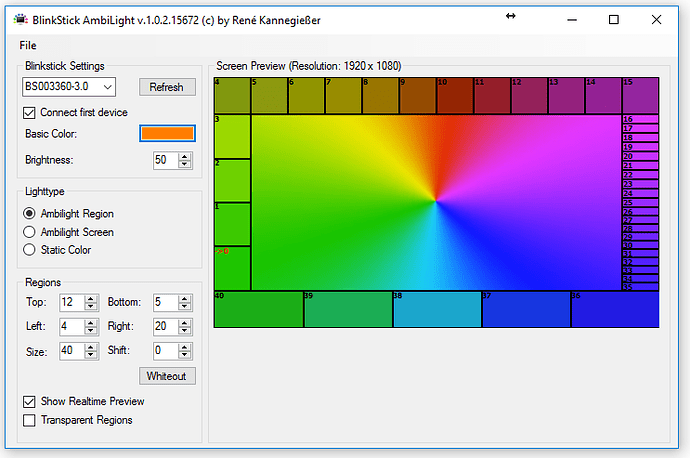Select preview region 2 on left side
Screen dimensions: 690x458
tap(232, 180)
